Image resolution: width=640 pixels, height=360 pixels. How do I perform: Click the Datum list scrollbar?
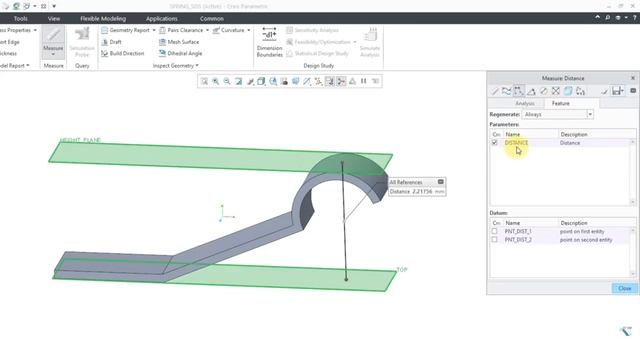[633, 252]
